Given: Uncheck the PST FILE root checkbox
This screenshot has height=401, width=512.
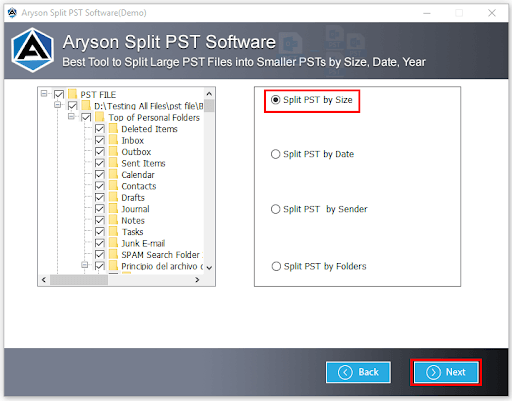Looking at the screenshot, I should click(x=59, y=95).
